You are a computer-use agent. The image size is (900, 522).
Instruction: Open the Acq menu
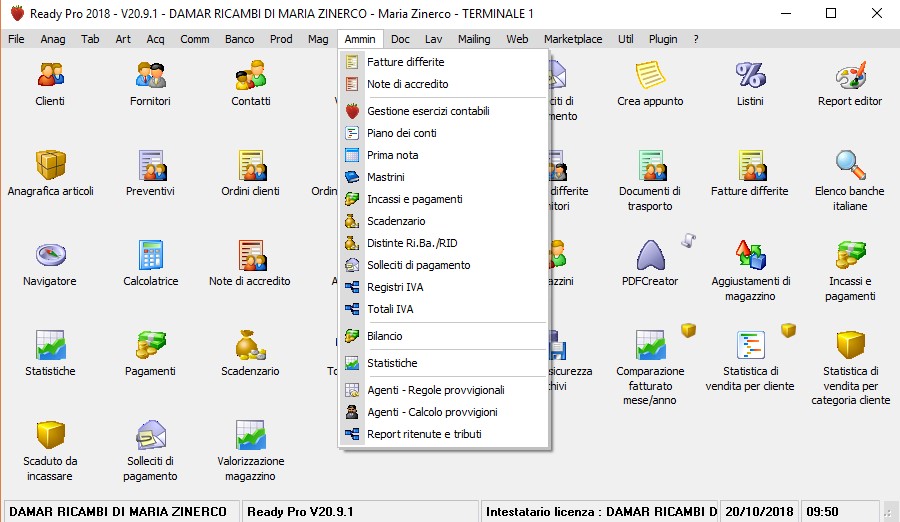(x=156, y=39)
